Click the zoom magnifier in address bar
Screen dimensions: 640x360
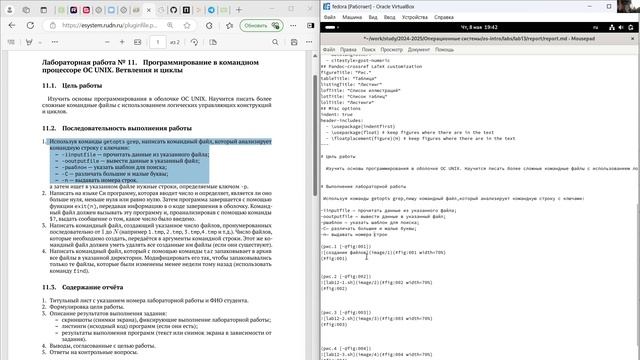pyautogui.click(x=170, y=25)
